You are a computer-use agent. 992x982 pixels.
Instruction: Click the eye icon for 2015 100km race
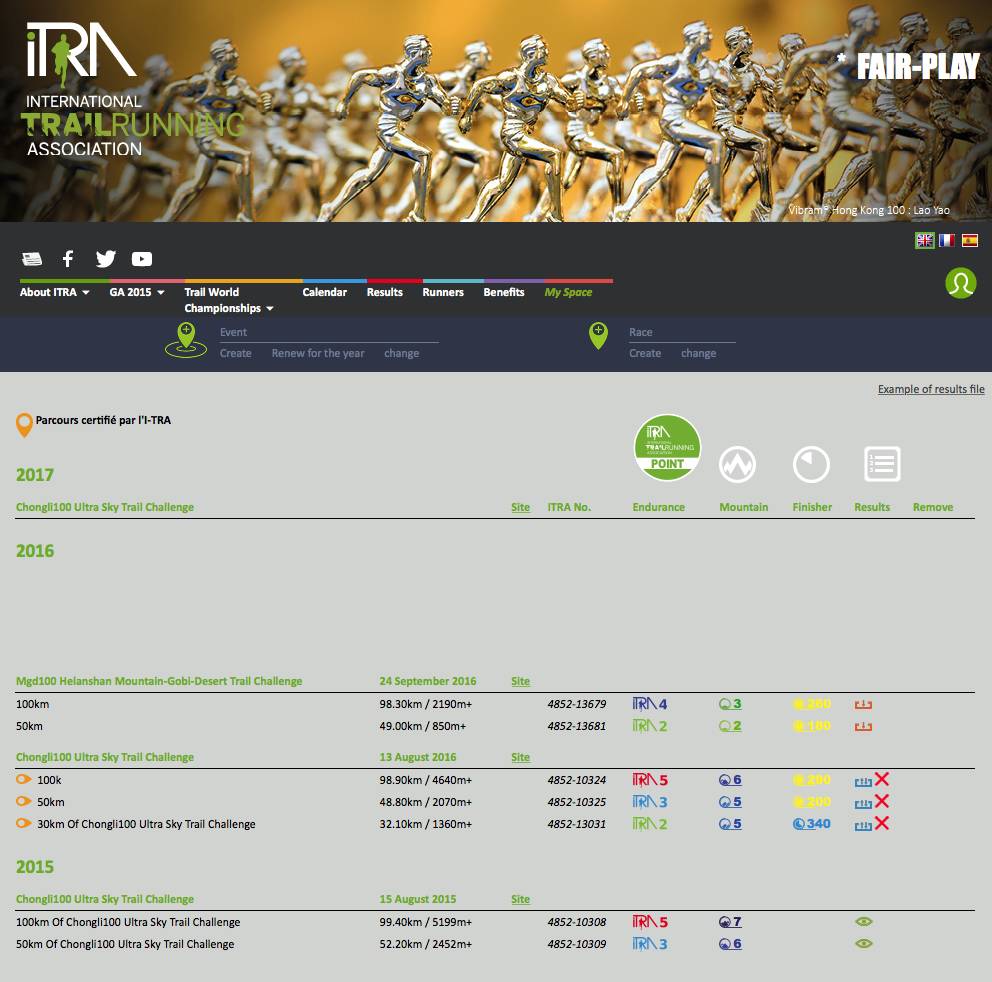coord(864,922)
